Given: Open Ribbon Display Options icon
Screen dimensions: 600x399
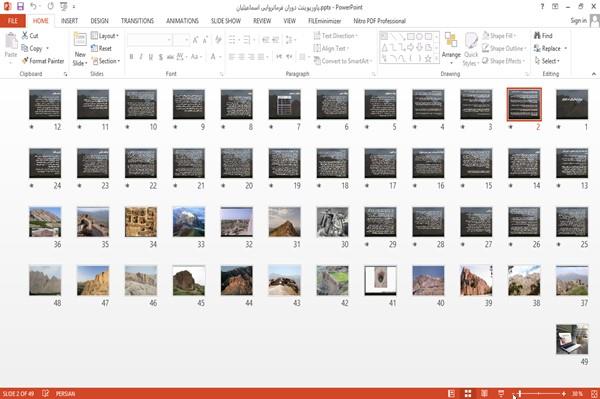Looking at the screenshot, I should point(555,7).
